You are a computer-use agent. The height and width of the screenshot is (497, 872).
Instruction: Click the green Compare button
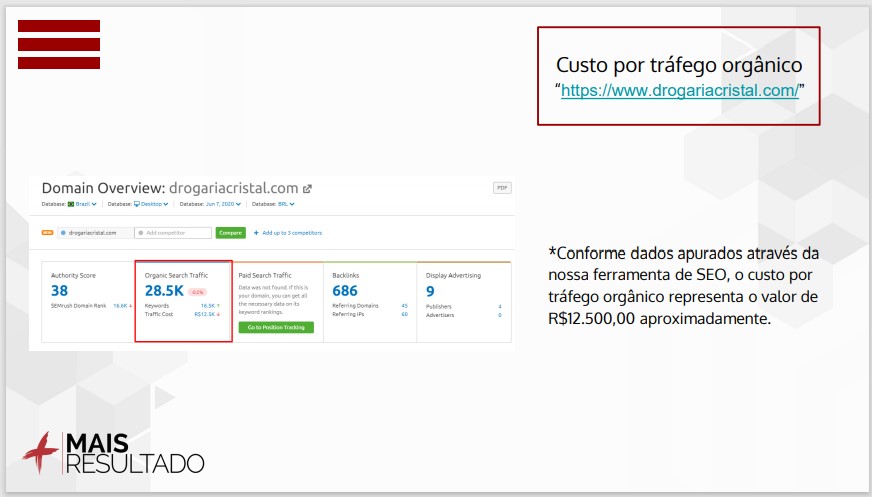[x=230, y=233]
